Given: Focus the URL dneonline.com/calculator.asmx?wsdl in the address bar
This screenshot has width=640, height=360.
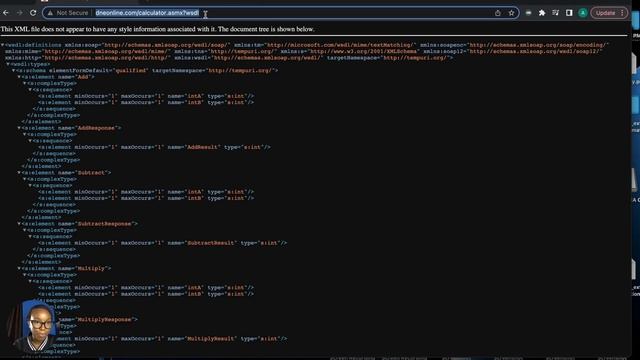Looking at the screenshot, I should (x=147, y=13).
